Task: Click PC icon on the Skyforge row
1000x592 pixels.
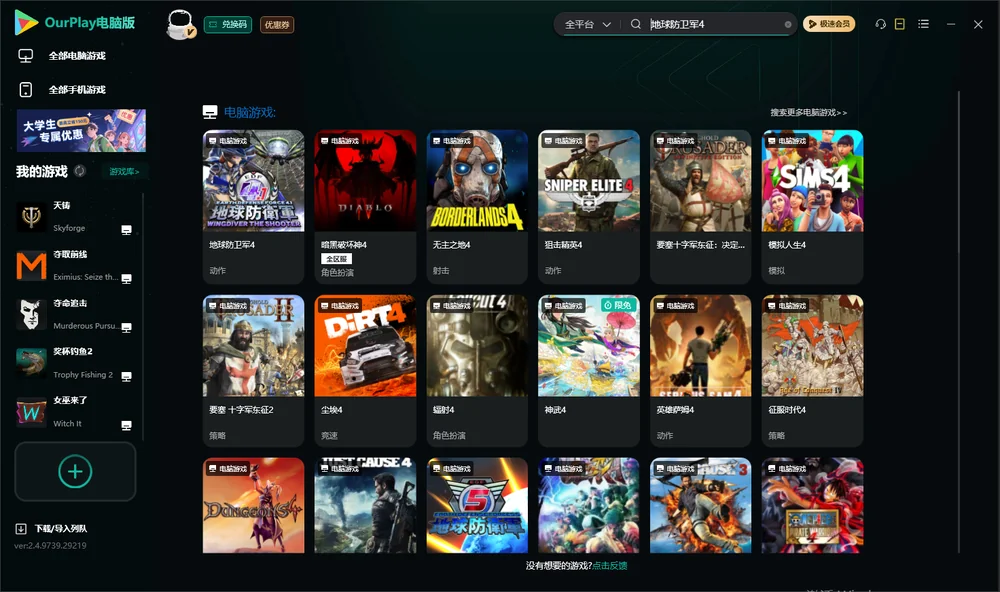Action: [126, 230]
